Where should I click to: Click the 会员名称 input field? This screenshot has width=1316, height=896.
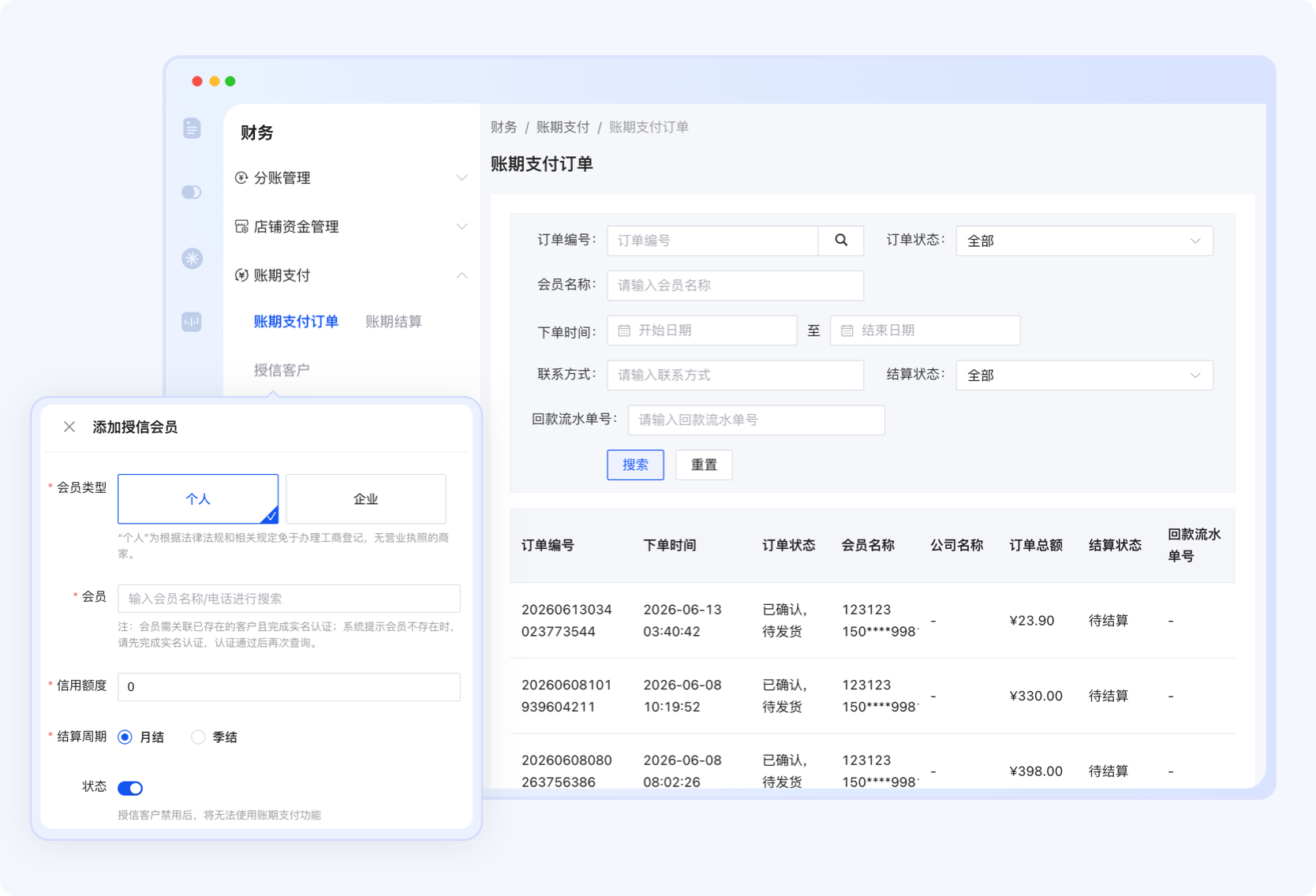click(x=735, y=286)
